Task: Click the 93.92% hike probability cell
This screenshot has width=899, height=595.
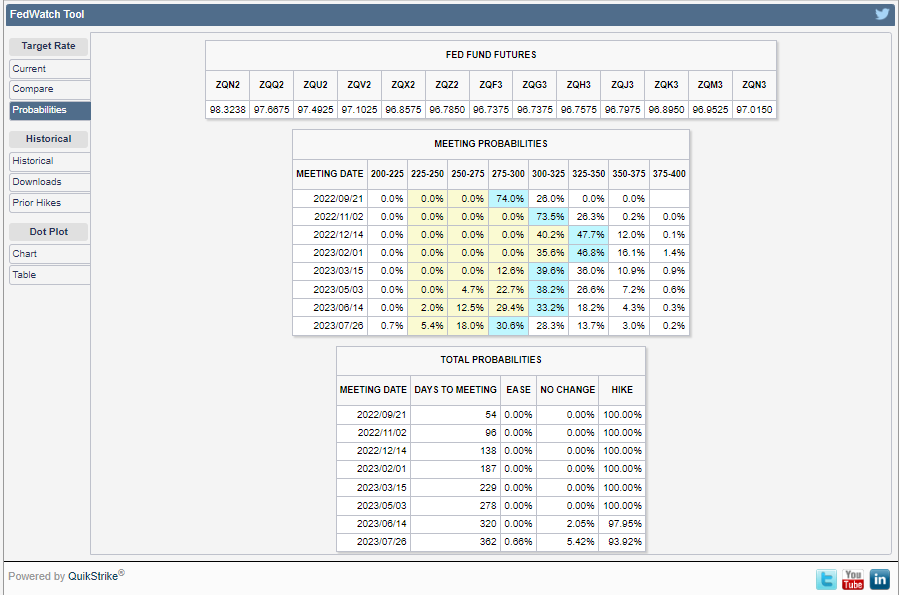Action: 622,541
